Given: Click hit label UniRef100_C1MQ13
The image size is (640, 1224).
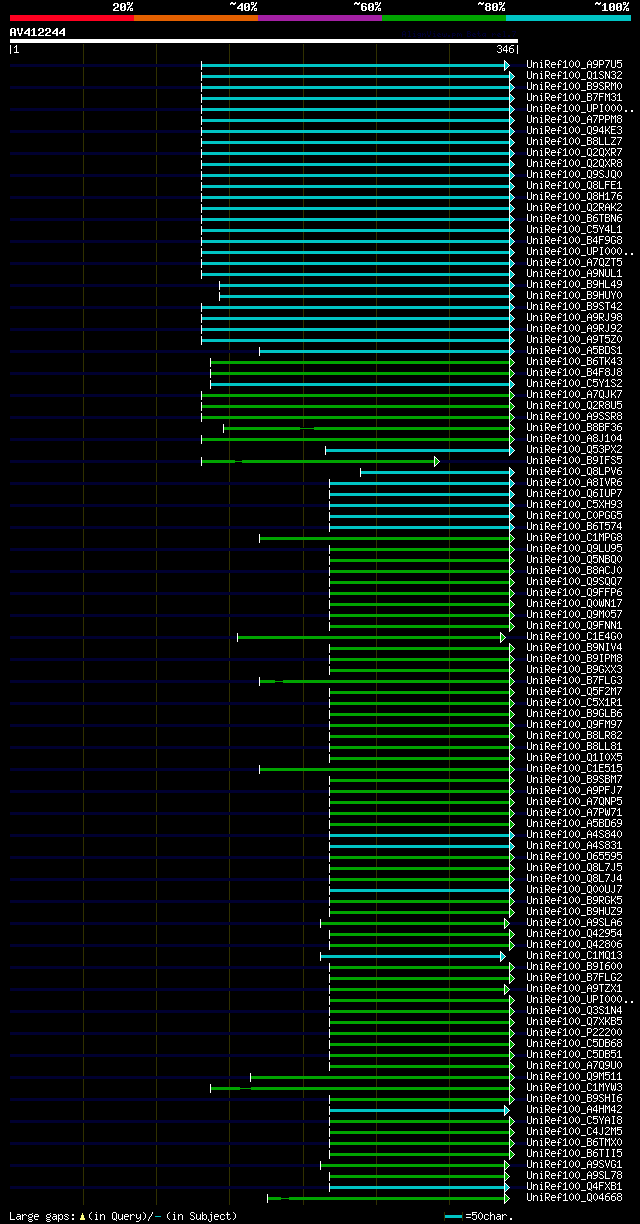Looking at the screenshot, I should pyautogui.click(x=574, y=955).
